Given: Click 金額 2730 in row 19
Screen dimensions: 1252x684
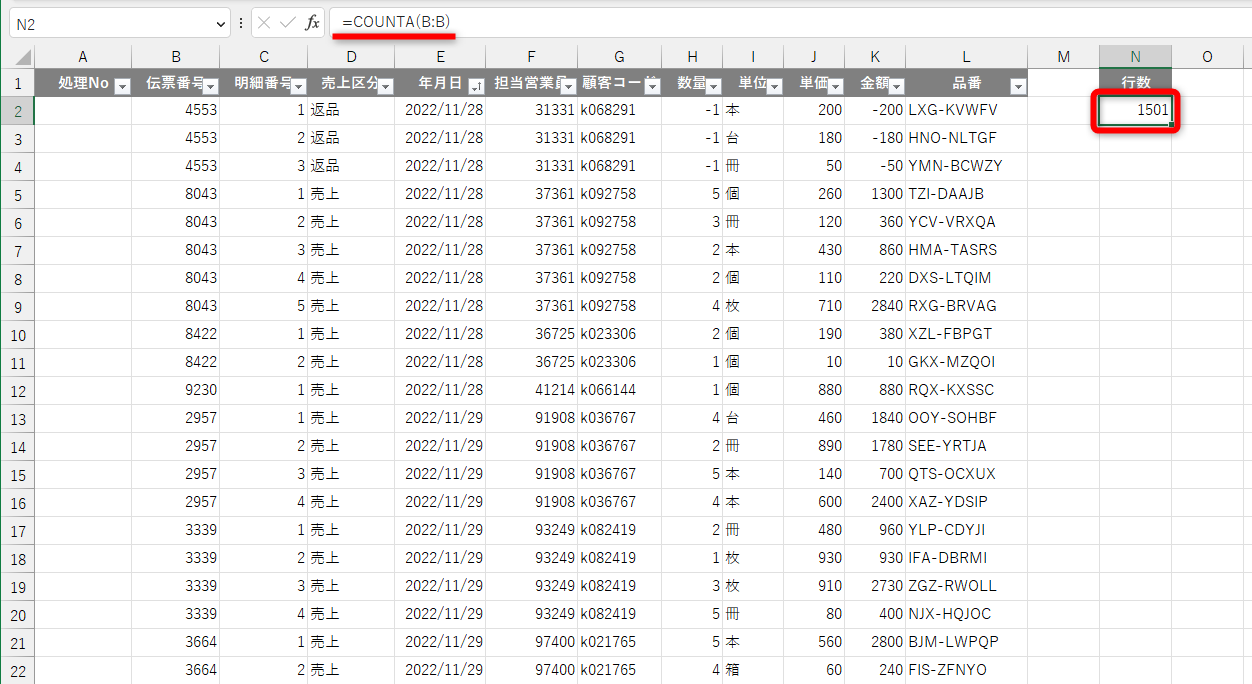Looking at the screenshot, I should [x=875, y=586].
